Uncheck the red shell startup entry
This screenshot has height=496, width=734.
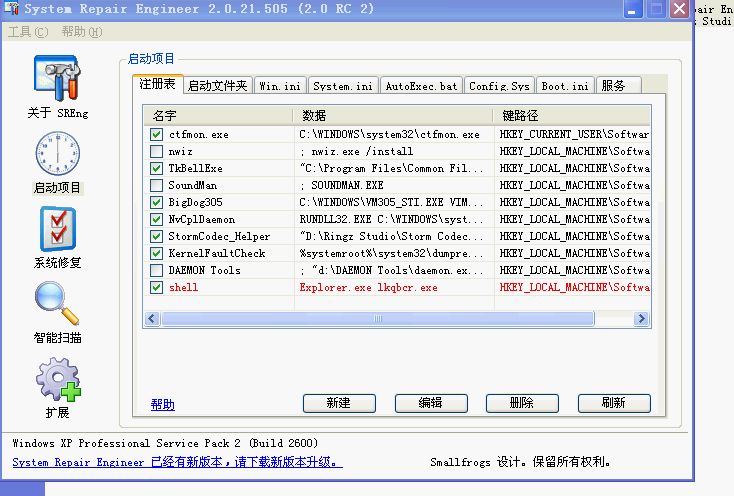pyautogui.click(x=156, y=287)
